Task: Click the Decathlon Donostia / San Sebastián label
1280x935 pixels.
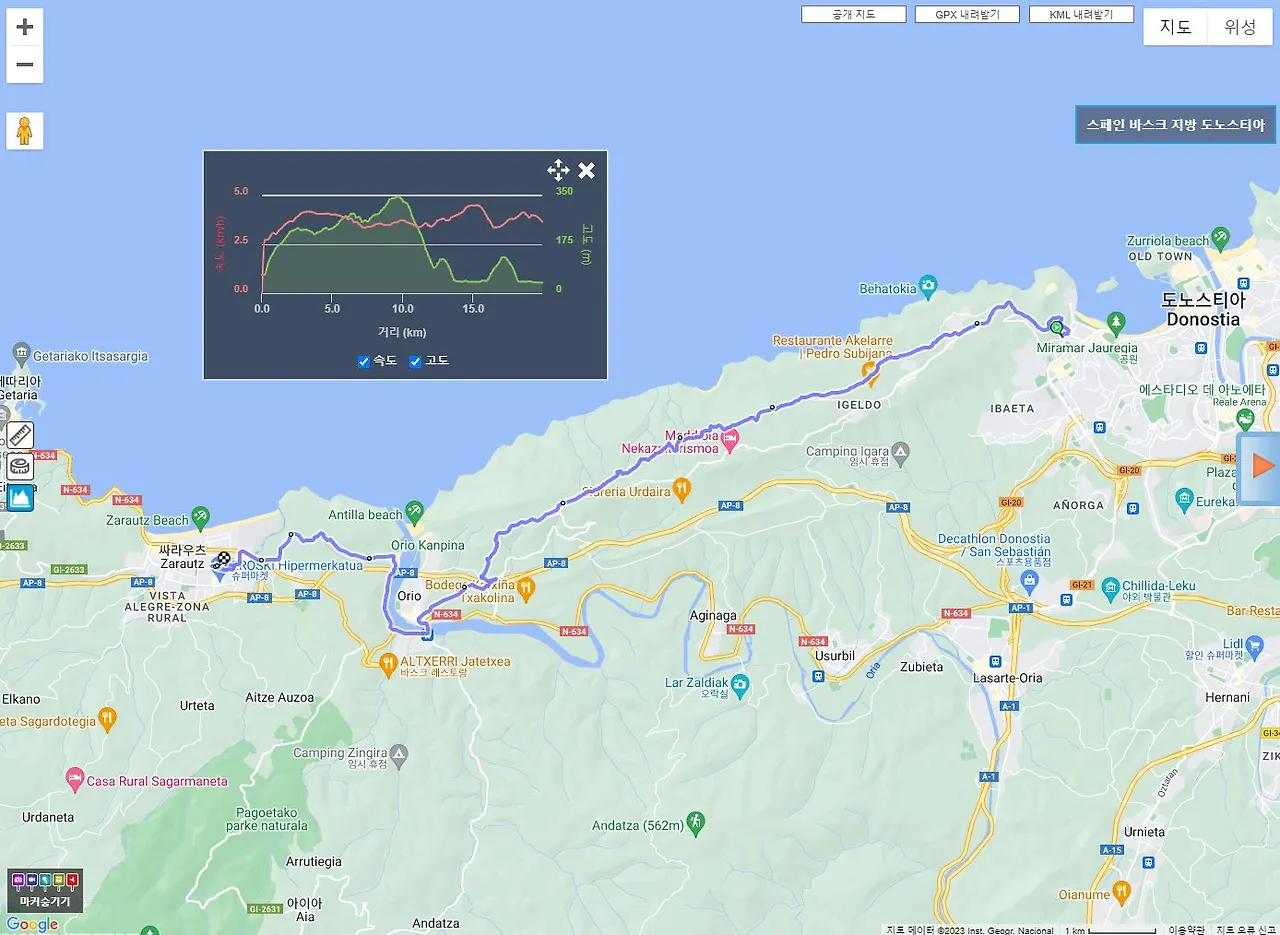Action: pos(994,546)
